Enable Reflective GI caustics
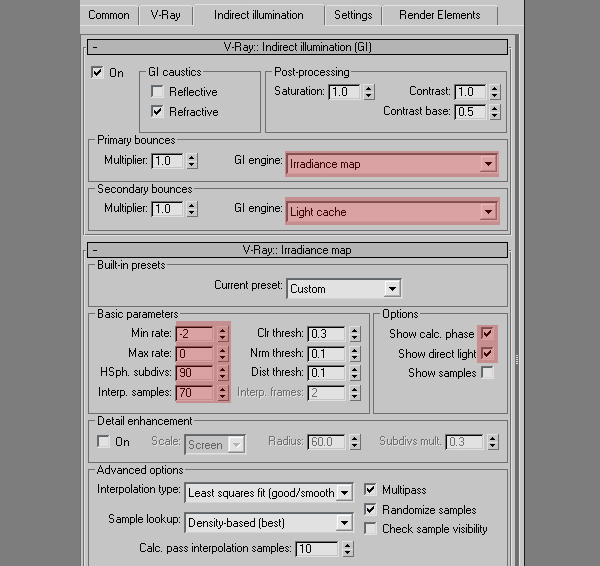This screenshot has width=600, height=566. point(157,92)
